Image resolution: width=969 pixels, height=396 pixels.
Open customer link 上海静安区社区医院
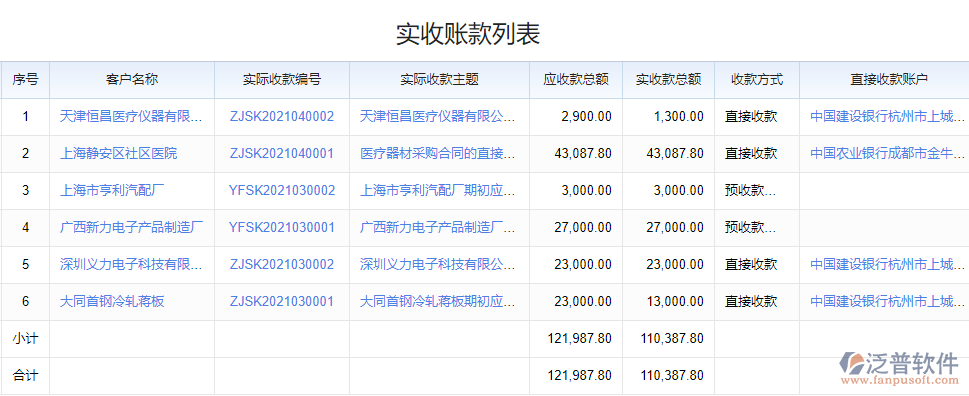[119, 153]
